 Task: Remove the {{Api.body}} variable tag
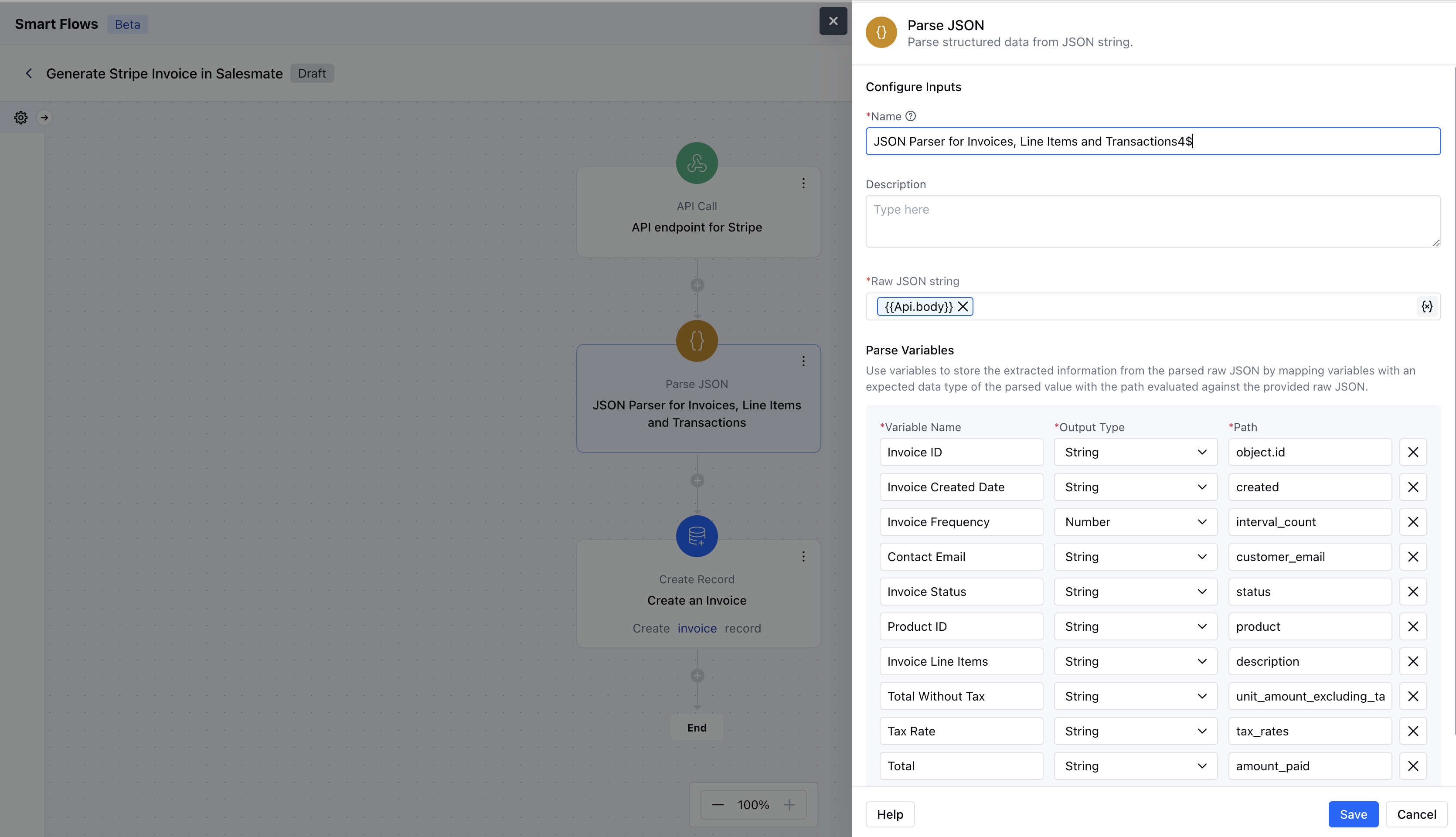tap(963, 306)
